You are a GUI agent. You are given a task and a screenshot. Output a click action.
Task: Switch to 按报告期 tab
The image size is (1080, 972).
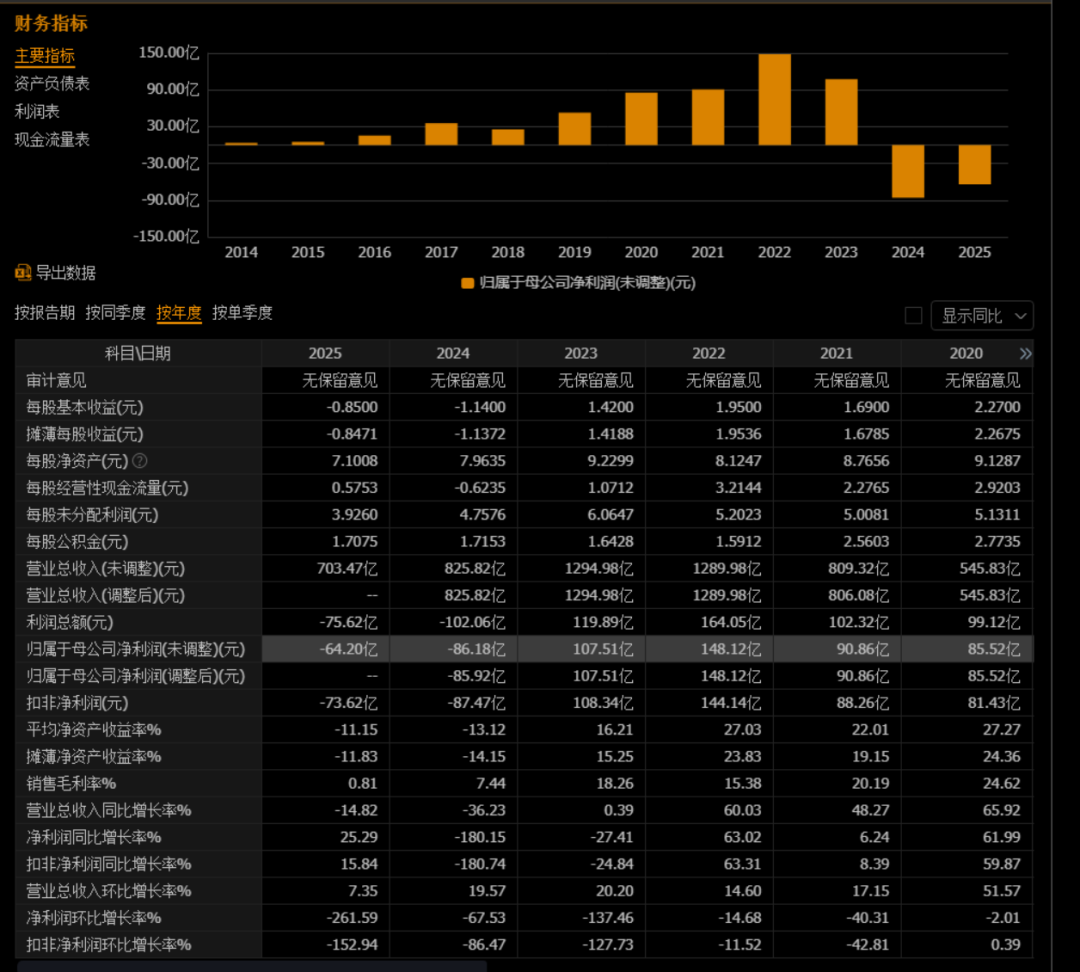coord(45,313)
